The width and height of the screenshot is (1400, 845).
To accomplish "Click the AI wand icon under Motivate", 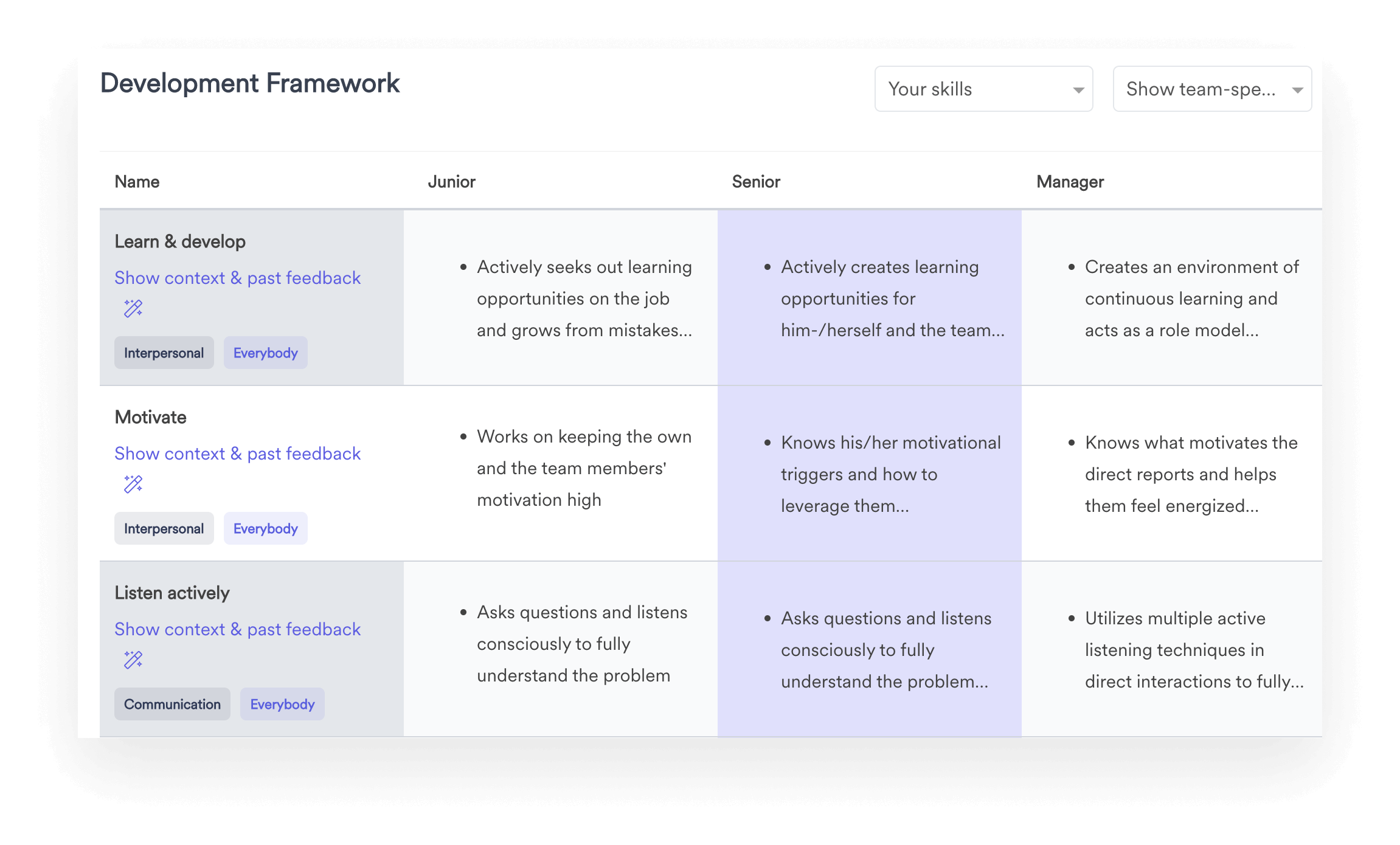I will (133, 485).
